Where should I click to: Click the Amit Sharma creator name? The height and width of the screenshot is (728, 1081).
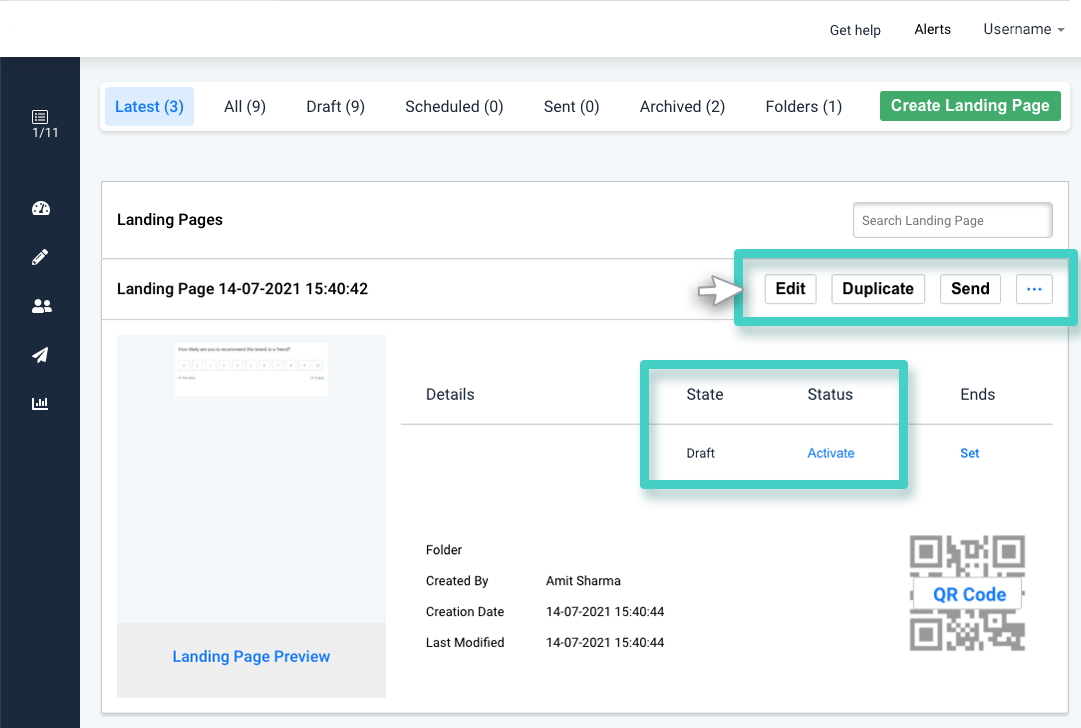583,580
